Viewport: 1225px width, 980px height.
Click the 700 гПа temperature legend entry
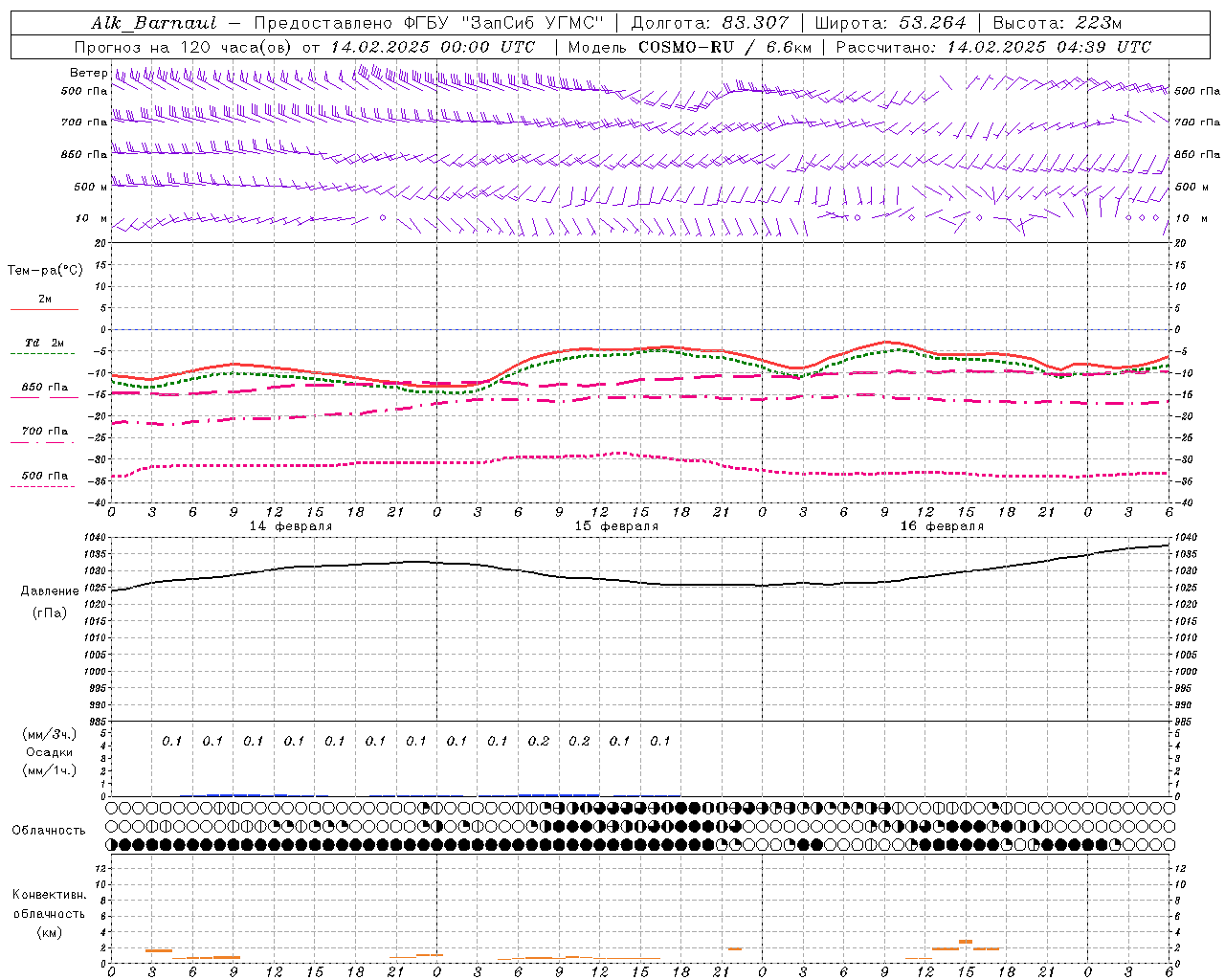coord(45,432)
